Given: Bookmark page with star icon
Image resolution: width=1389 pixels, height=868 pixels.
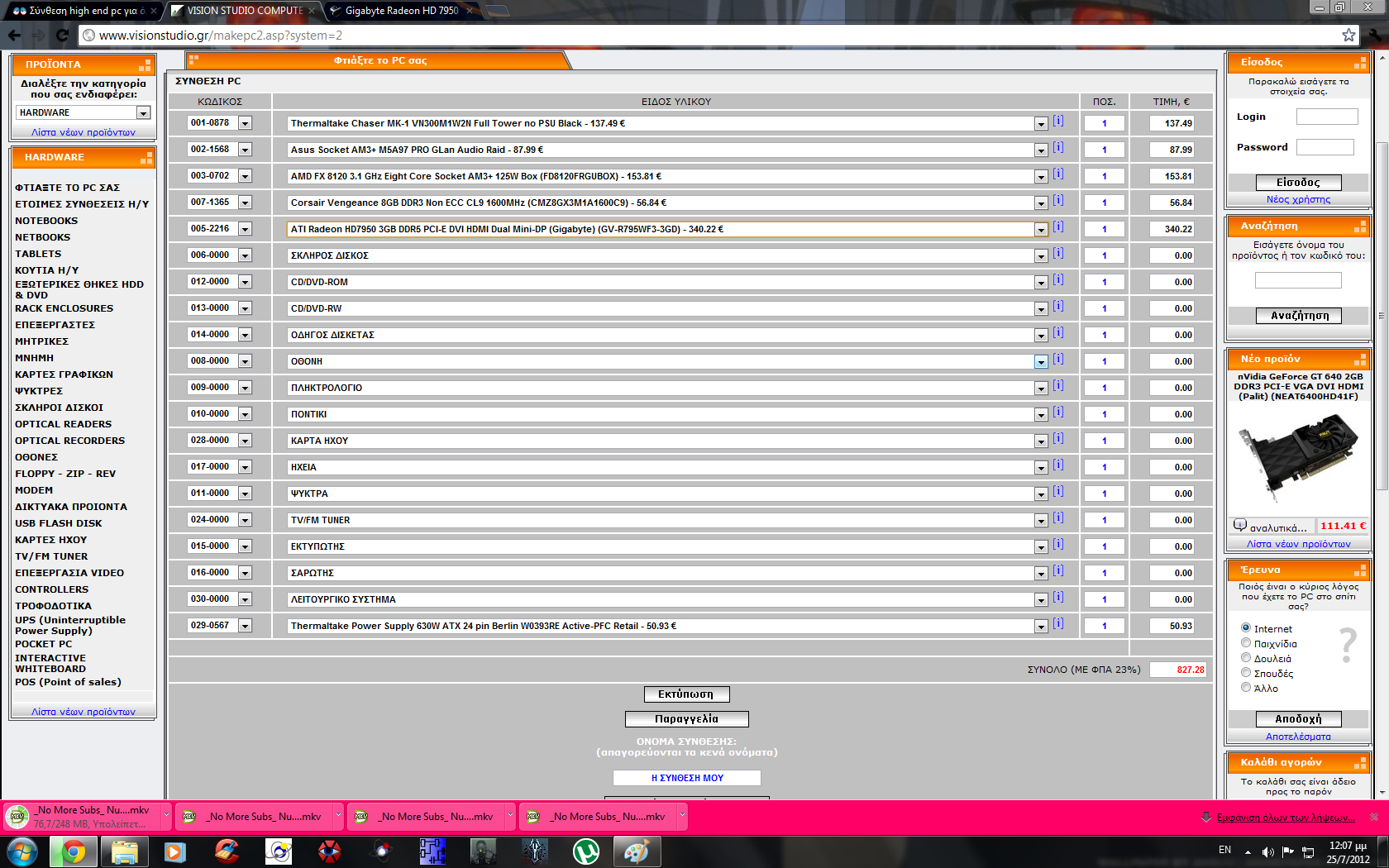Looking at the screenshot, I should (1348, 35).
